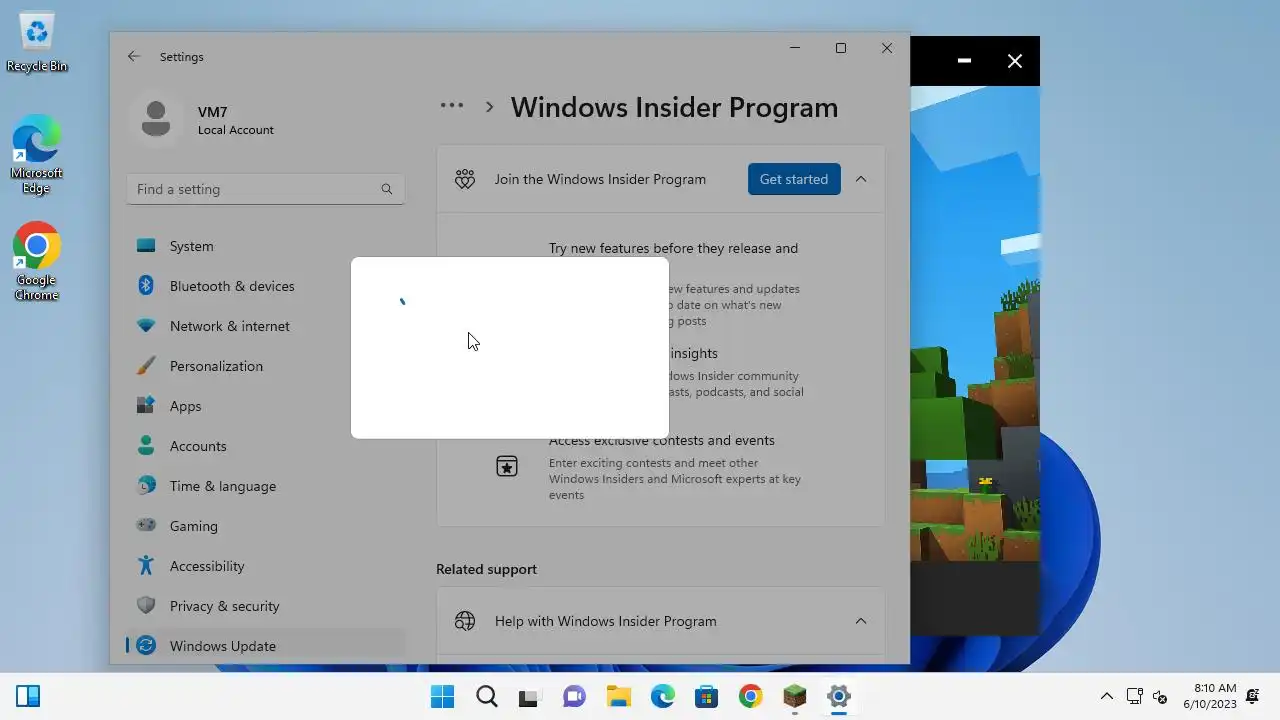Select Privacy & security shield icon
The width and height of the screenshot is (1280, 720).
146,606
